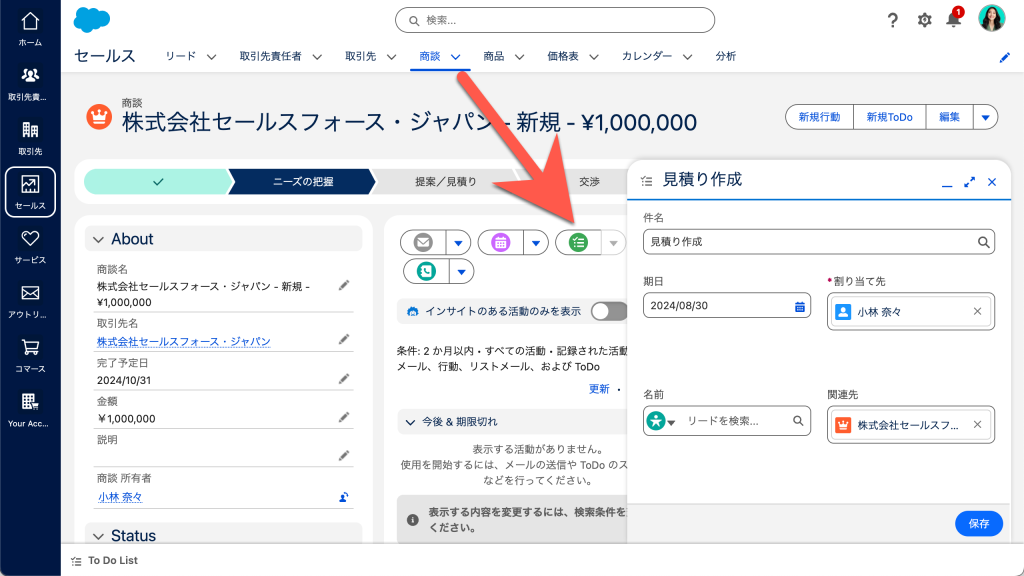Click the global search field
The width and height of the screenshot is (1024, 576).
click(554, 20)
